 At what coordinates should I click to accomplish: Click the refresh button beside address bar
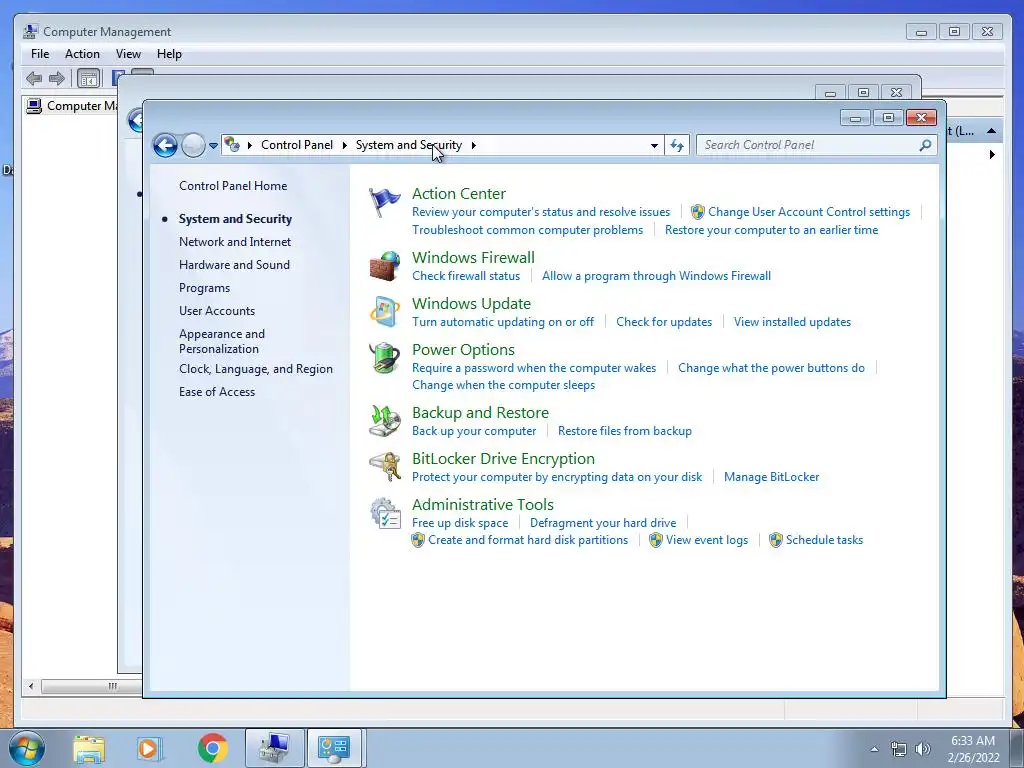[x=677, y=145]
